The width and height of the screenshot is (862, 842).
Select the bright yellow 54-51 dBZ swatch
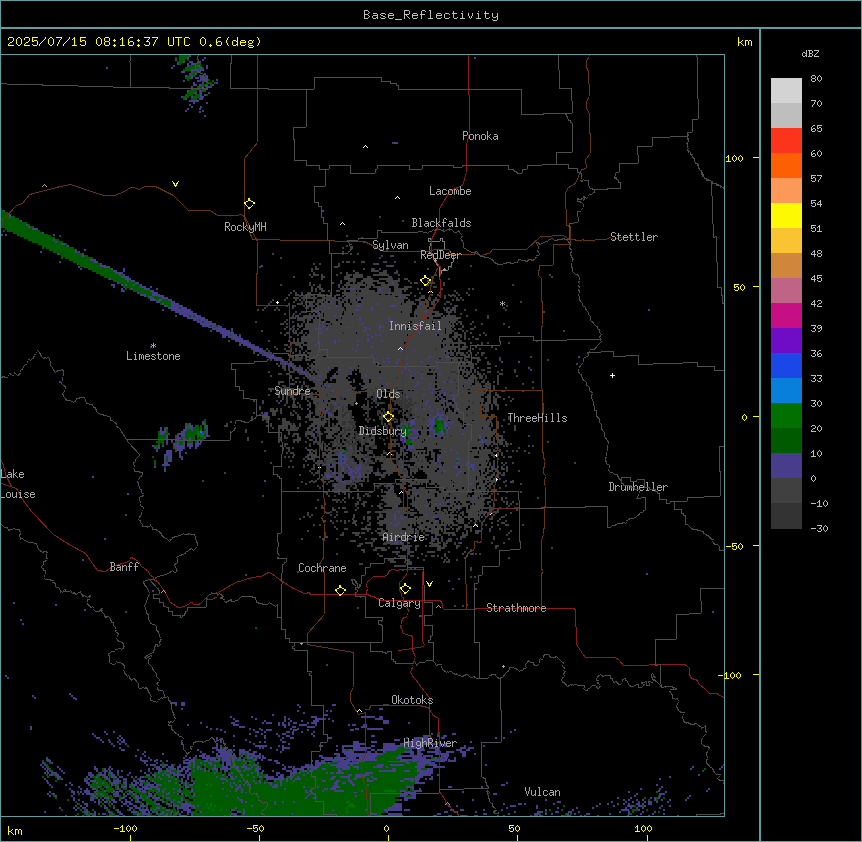[x=786, y=215]
